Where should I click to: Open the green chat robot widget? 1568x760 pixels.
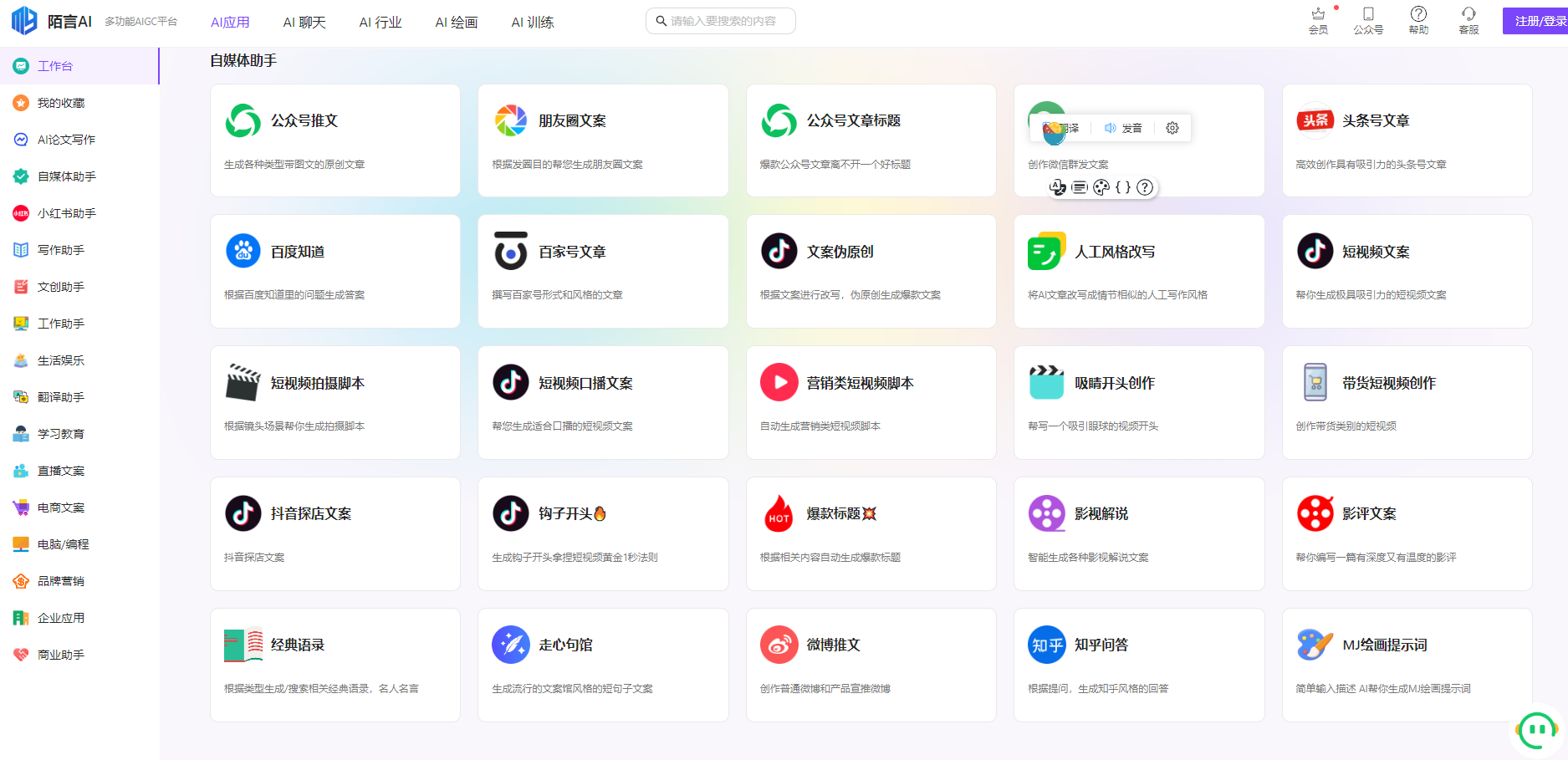click(1537, 730)
